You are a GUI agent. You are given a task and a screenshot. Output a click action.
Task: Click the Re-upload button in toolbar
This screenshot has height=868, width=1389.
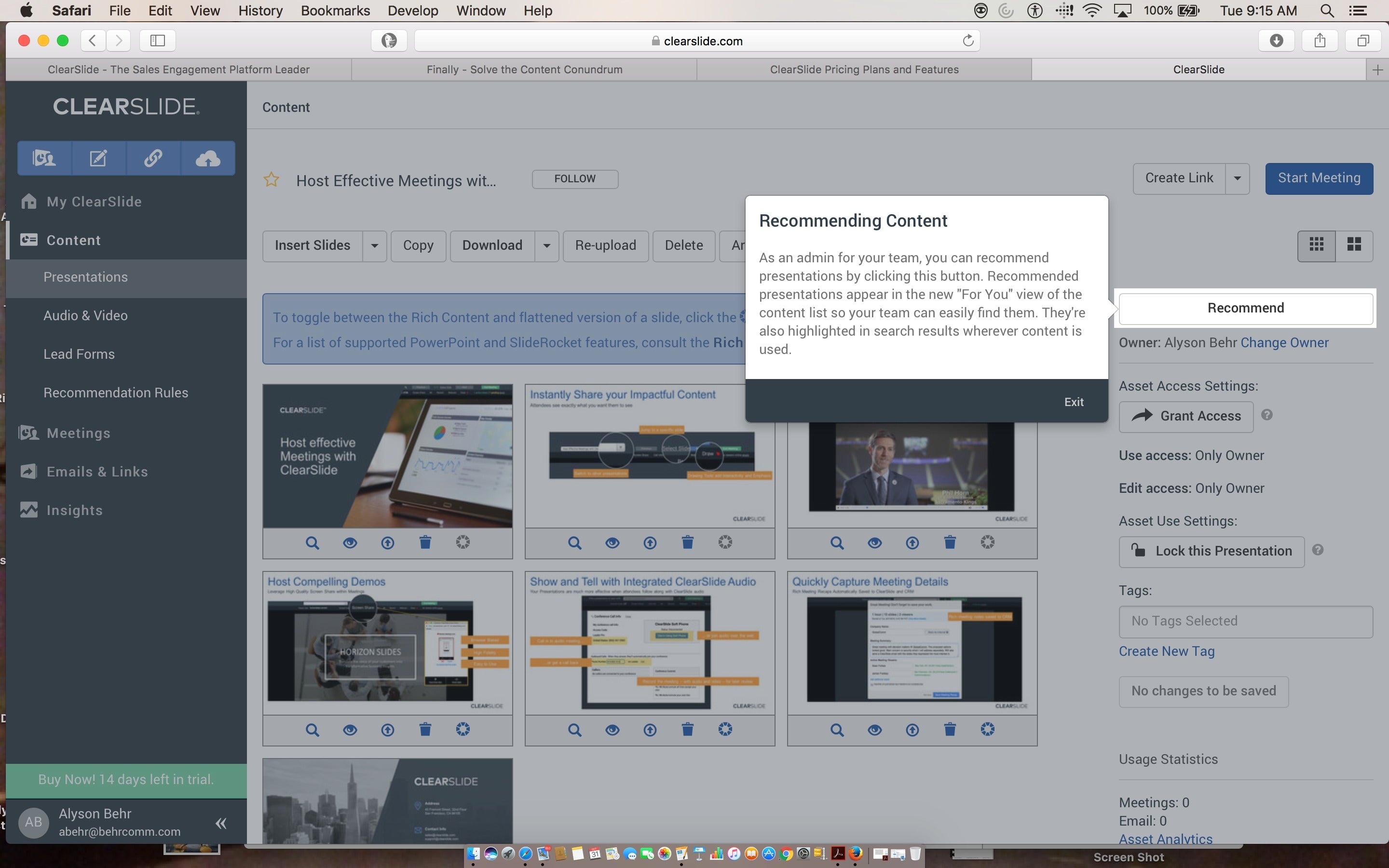(x=606, y=246)
